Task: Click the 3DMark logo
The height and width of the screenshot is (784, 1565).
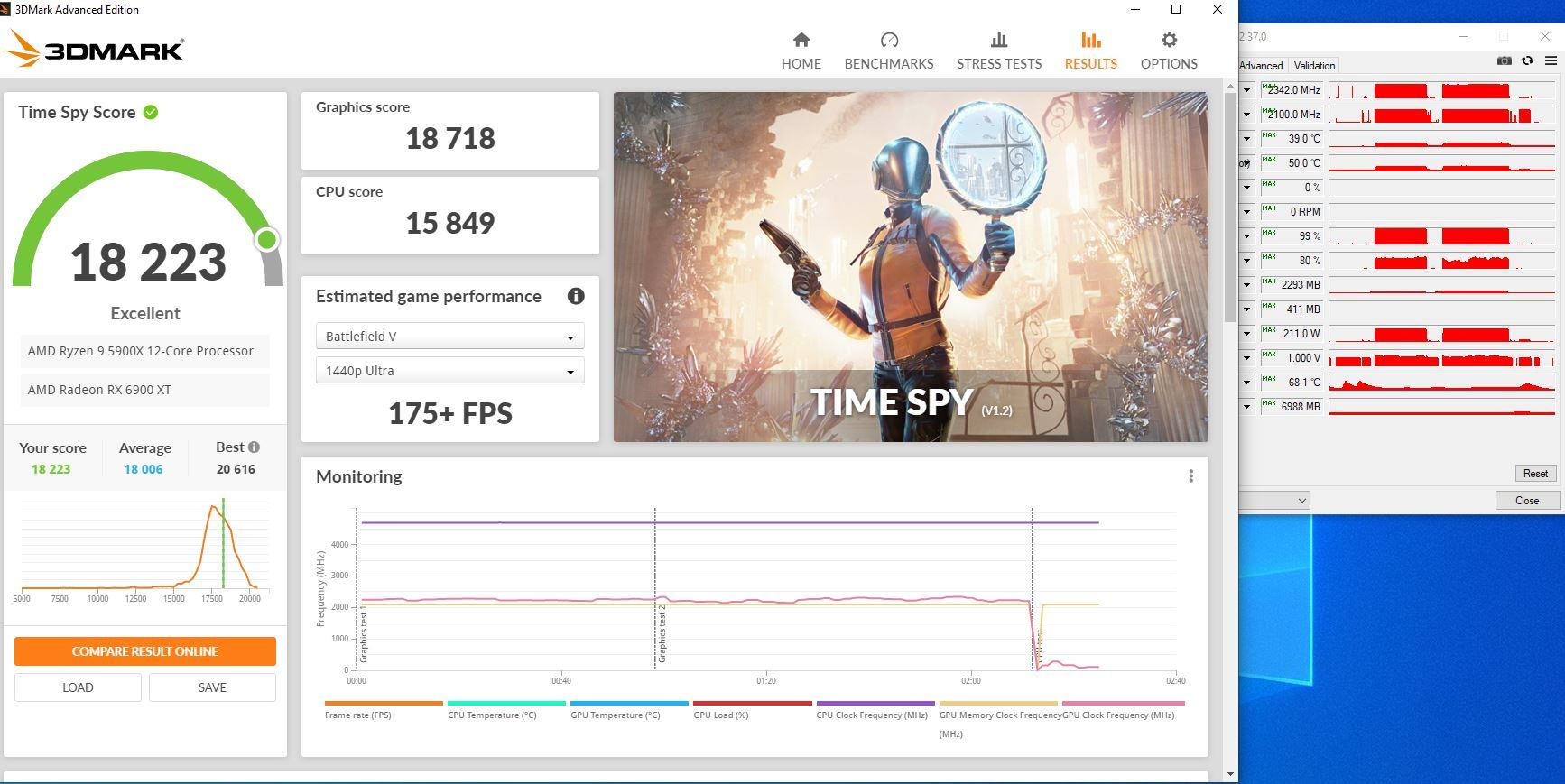Action: click(95, 49)
